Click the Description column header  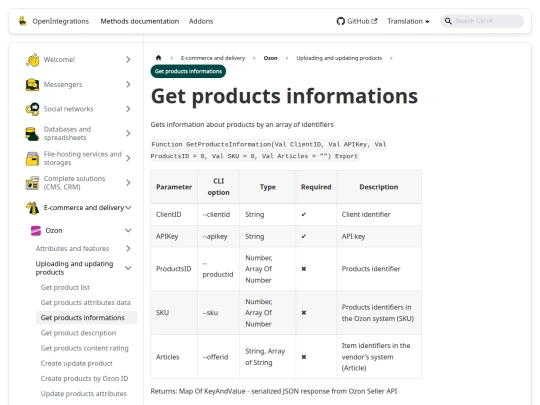click(379, 187)
